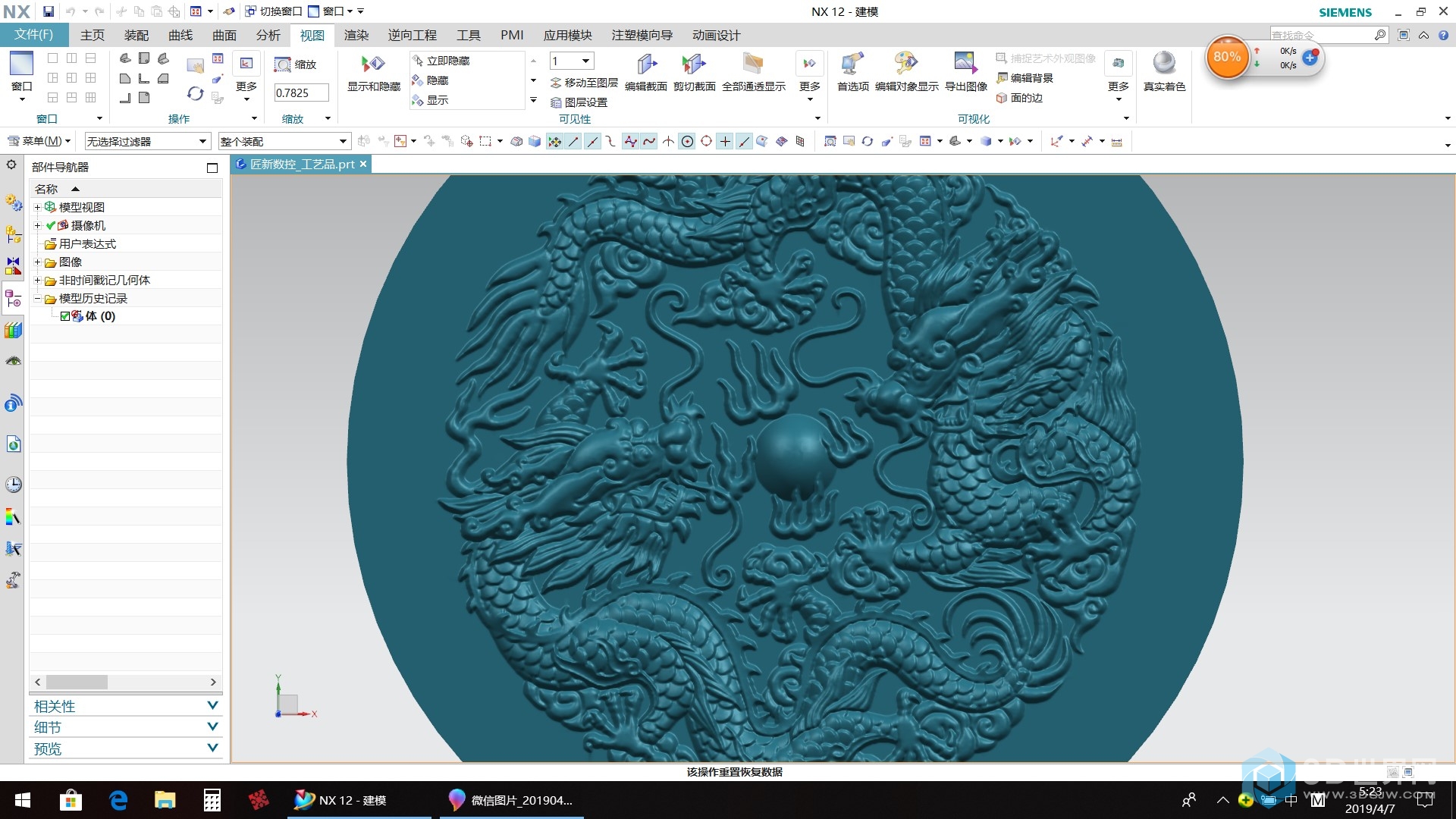The image size is (1456, 819).
Task: Click the zoom scale field showing 0.7825
Action: pos(301,93)
